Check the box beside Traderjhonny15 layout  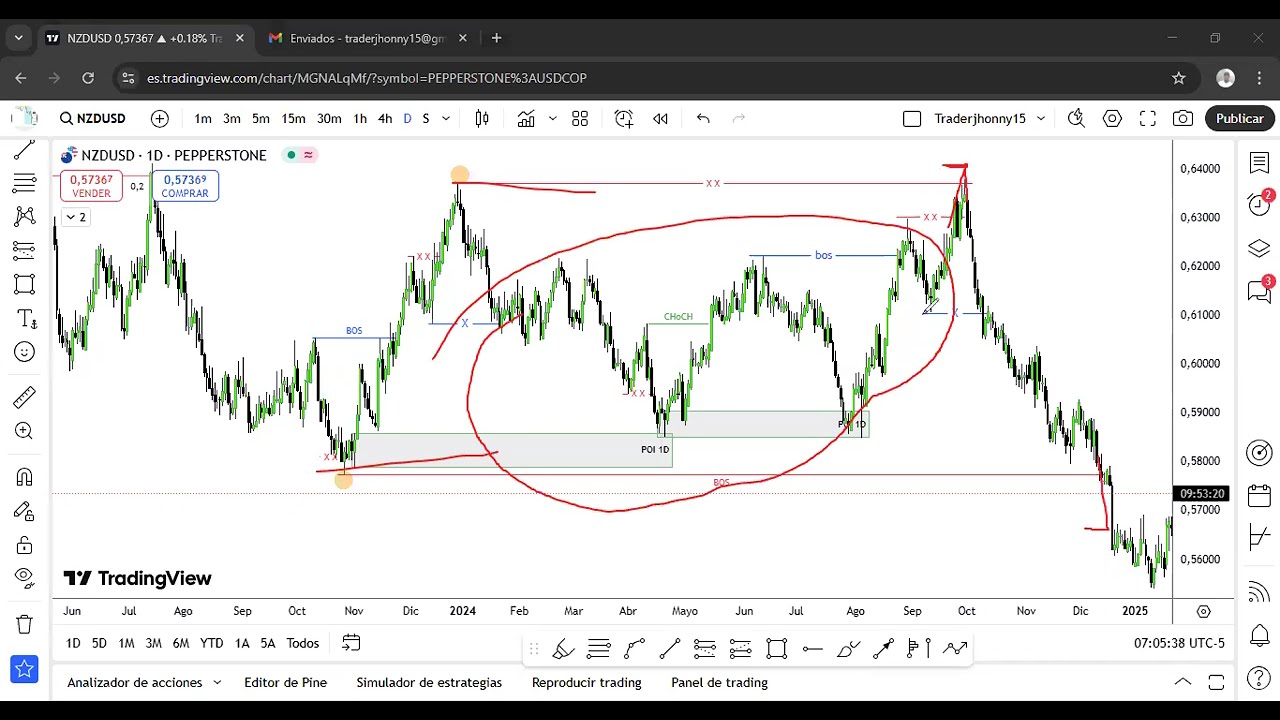coord(911,119)
